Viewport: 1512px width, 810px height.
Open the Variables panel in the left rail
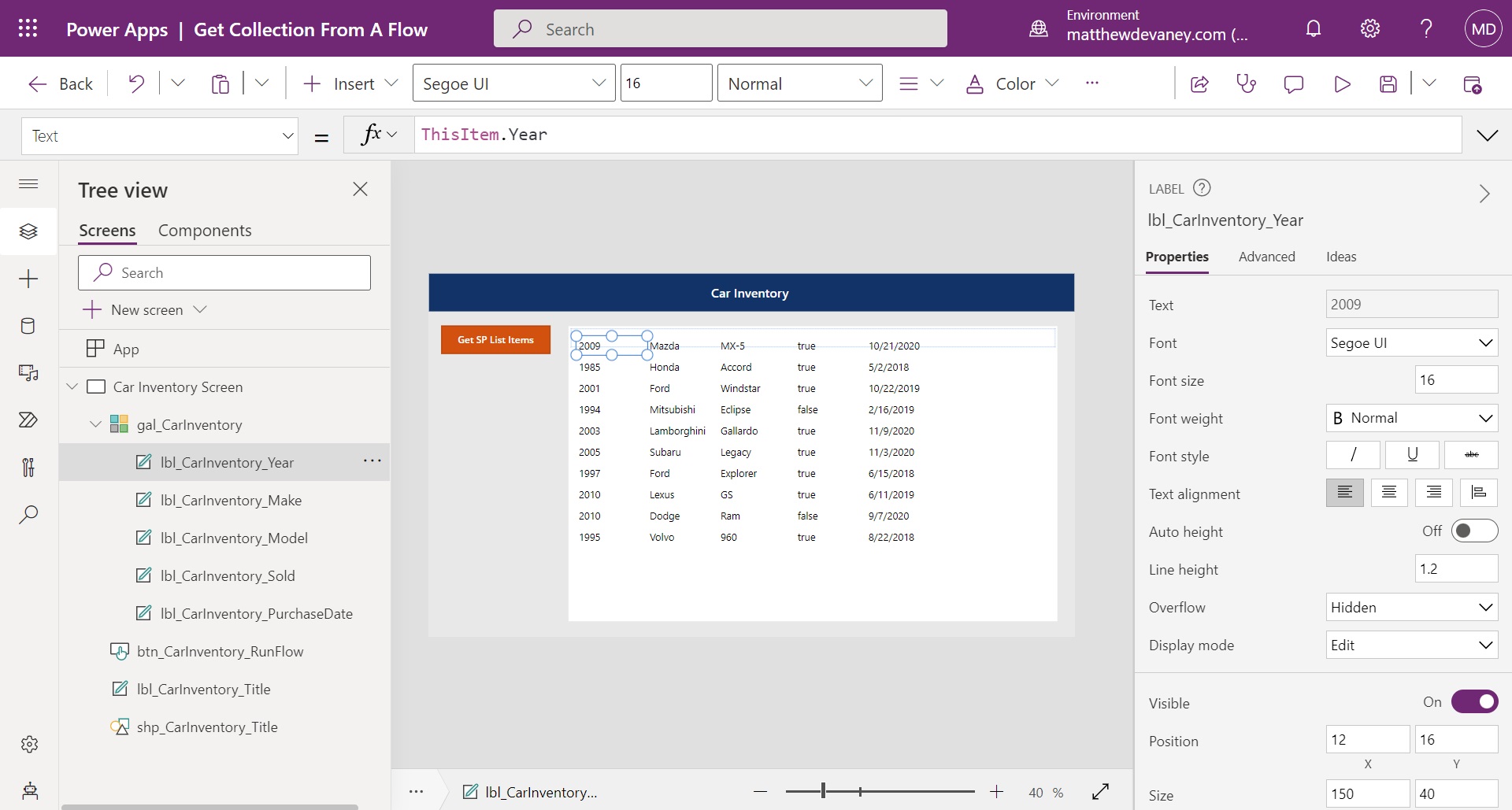point(28,468)
